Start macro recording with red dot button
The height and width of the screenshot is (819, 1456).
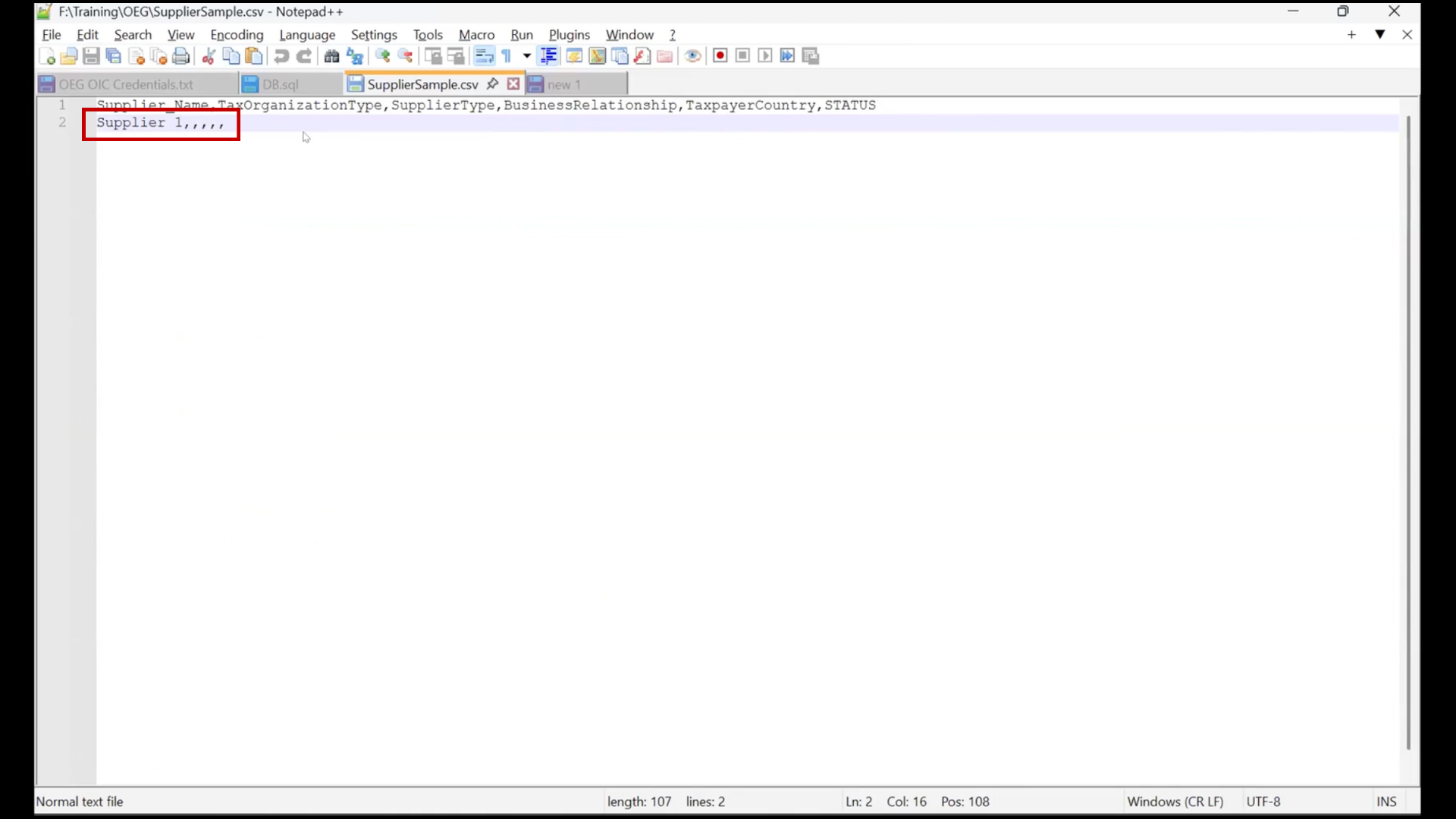(720, 56)
